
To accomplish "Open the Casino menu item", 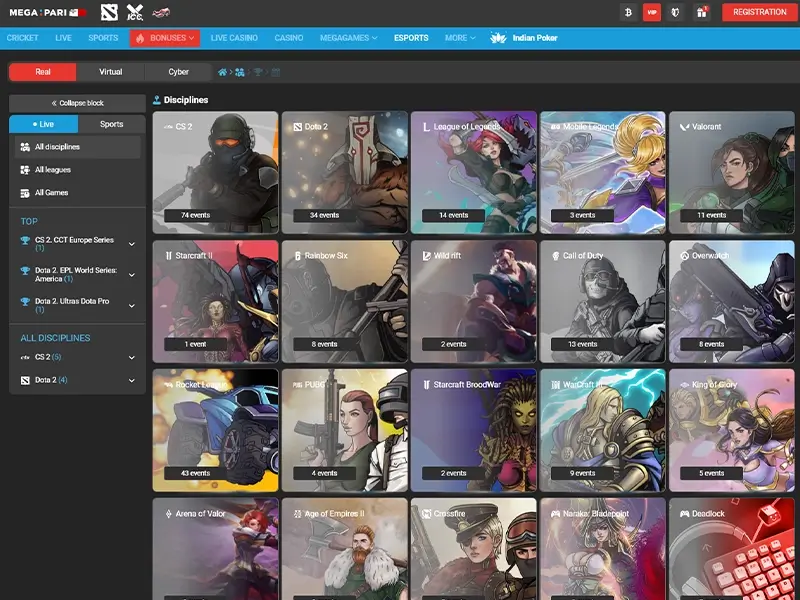I will (x=289, y=38).
